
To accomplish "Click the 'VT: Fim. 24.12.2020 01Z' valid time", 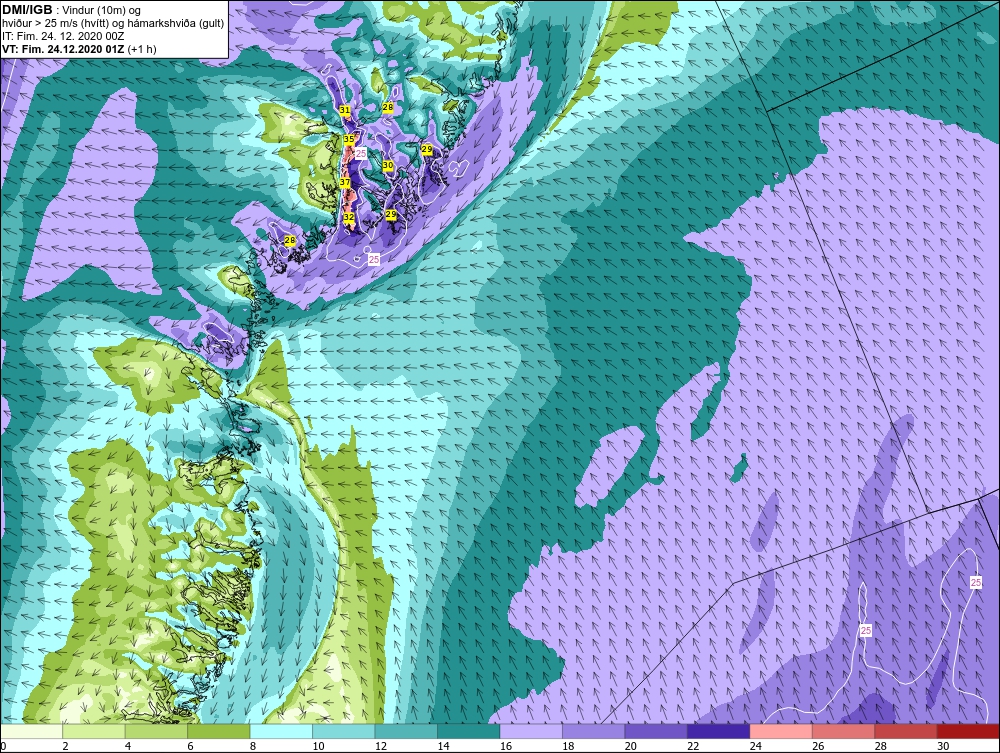I will point(64,49).
